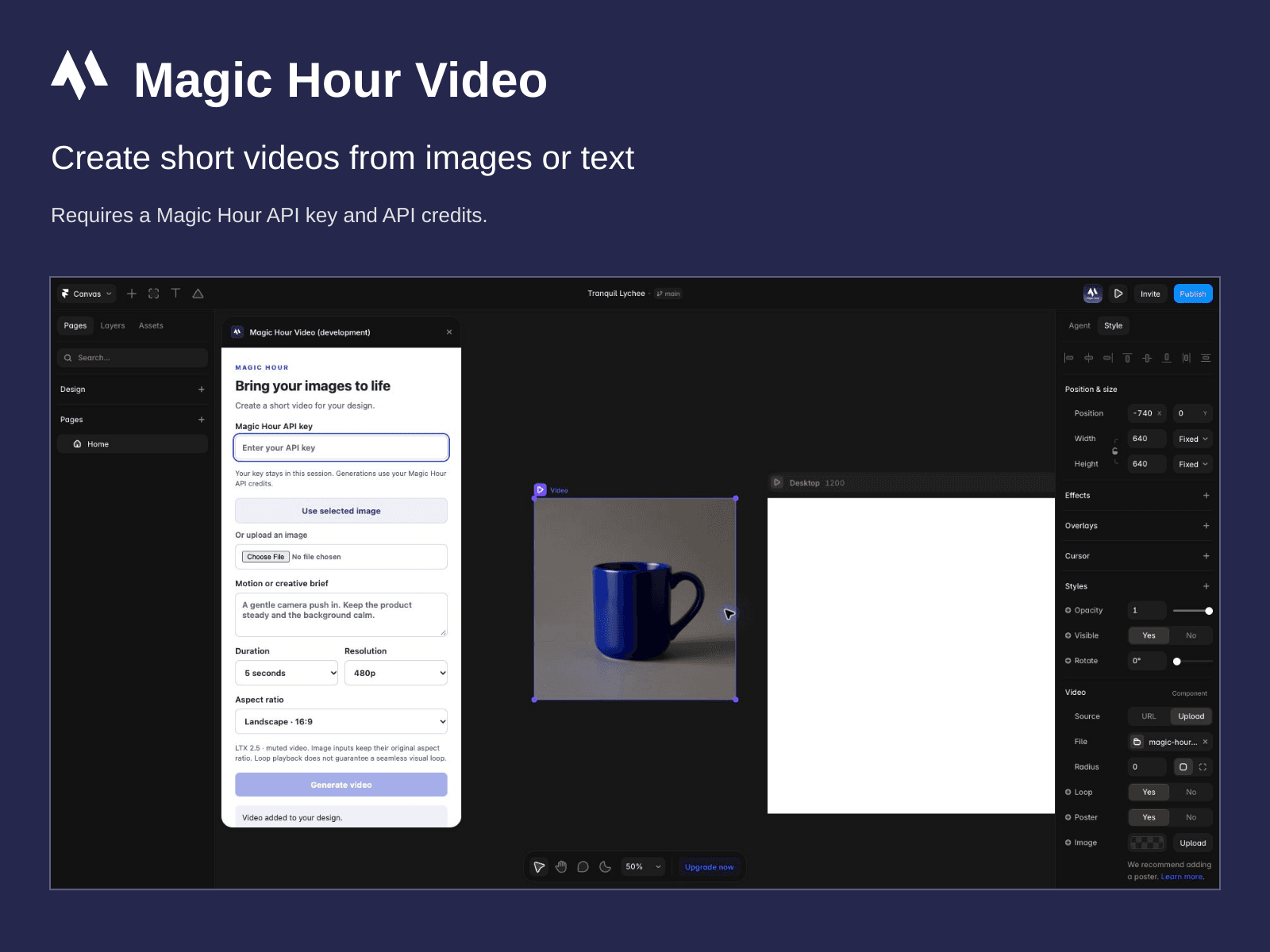Click the Search field in left panel
The height and width of the screenshot is (952, 1270).
click(133, 358)
